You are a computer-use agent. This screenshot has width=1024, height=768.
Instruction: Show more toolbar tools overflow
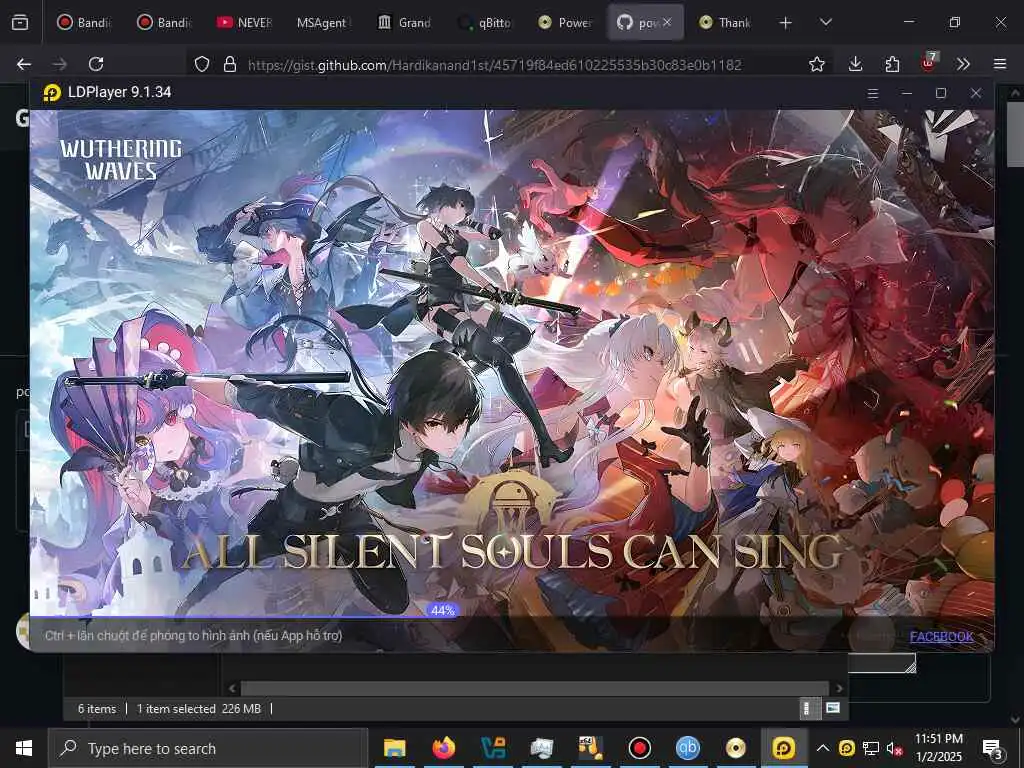pyautogui.click(x=963, y=64)
